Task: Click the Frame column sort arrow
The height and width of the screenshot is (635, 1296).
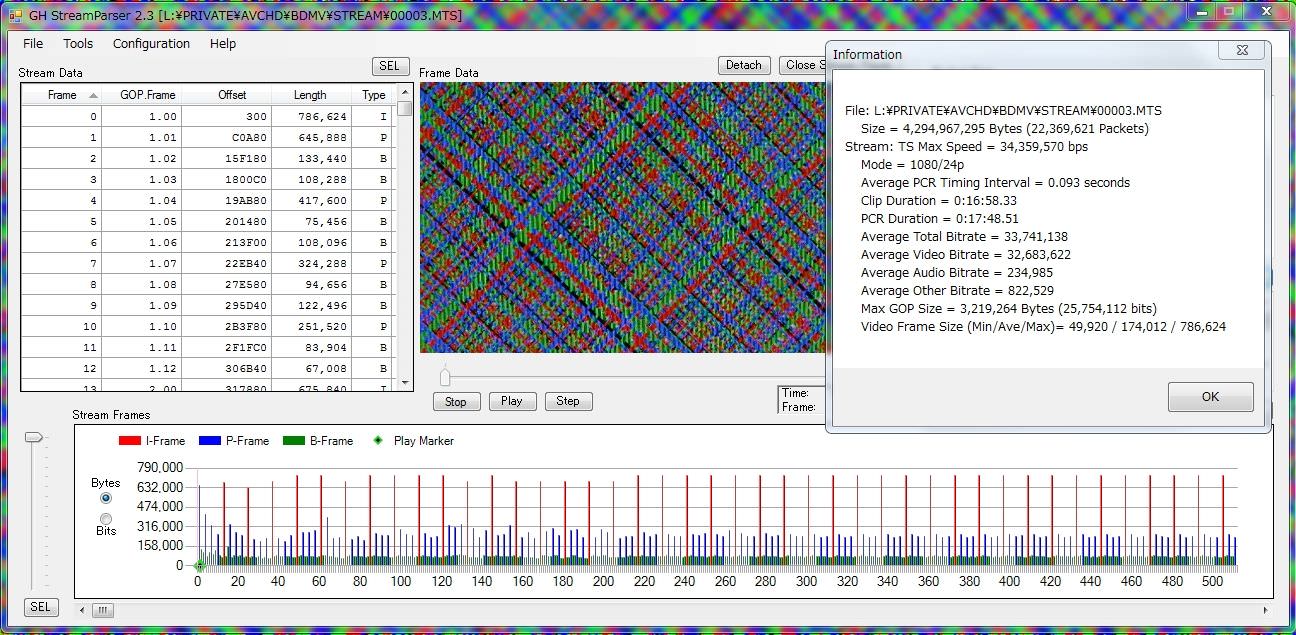Action: (94, 96)
